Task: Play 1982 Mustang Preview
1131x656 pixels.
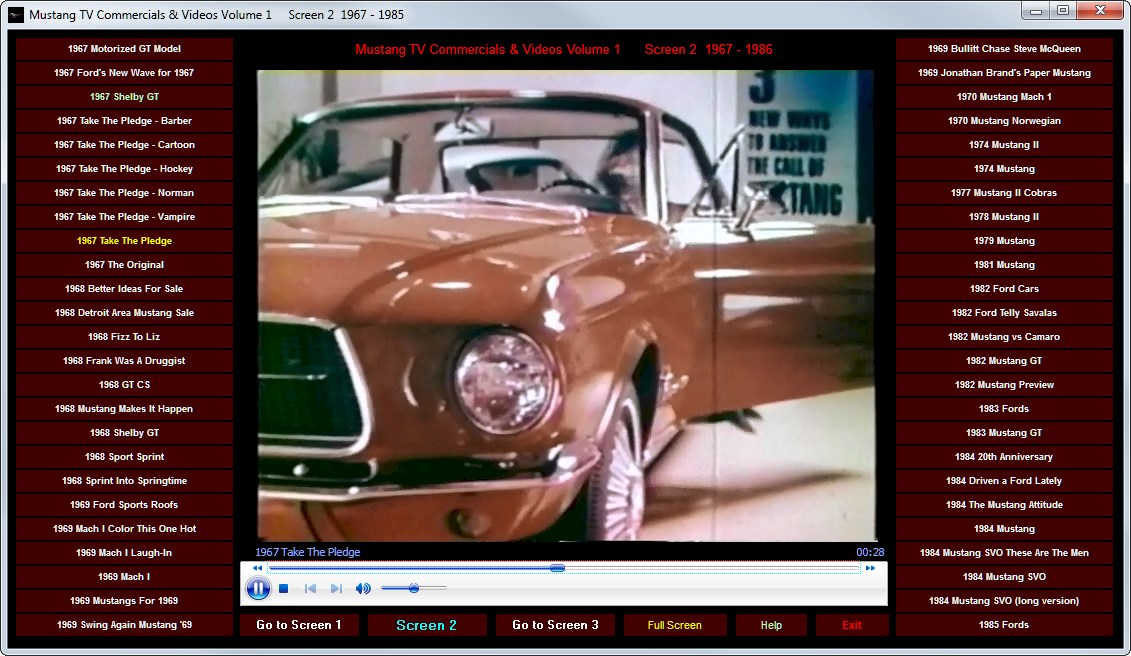Action: click(x=1004, y=385)
